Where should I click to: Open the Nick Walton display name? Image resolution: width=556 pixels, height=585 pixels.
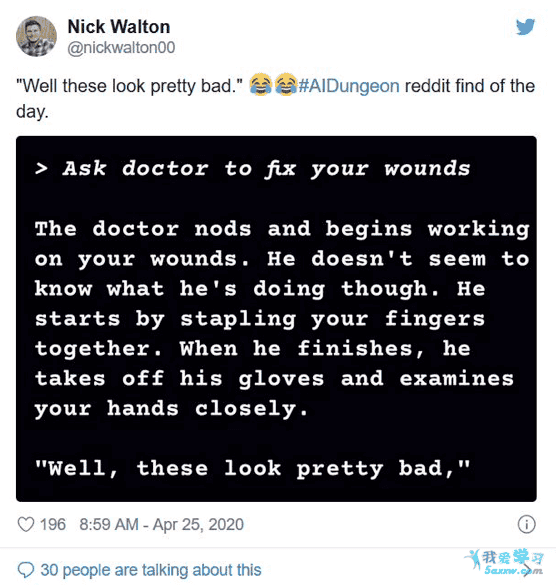[119, 26]
